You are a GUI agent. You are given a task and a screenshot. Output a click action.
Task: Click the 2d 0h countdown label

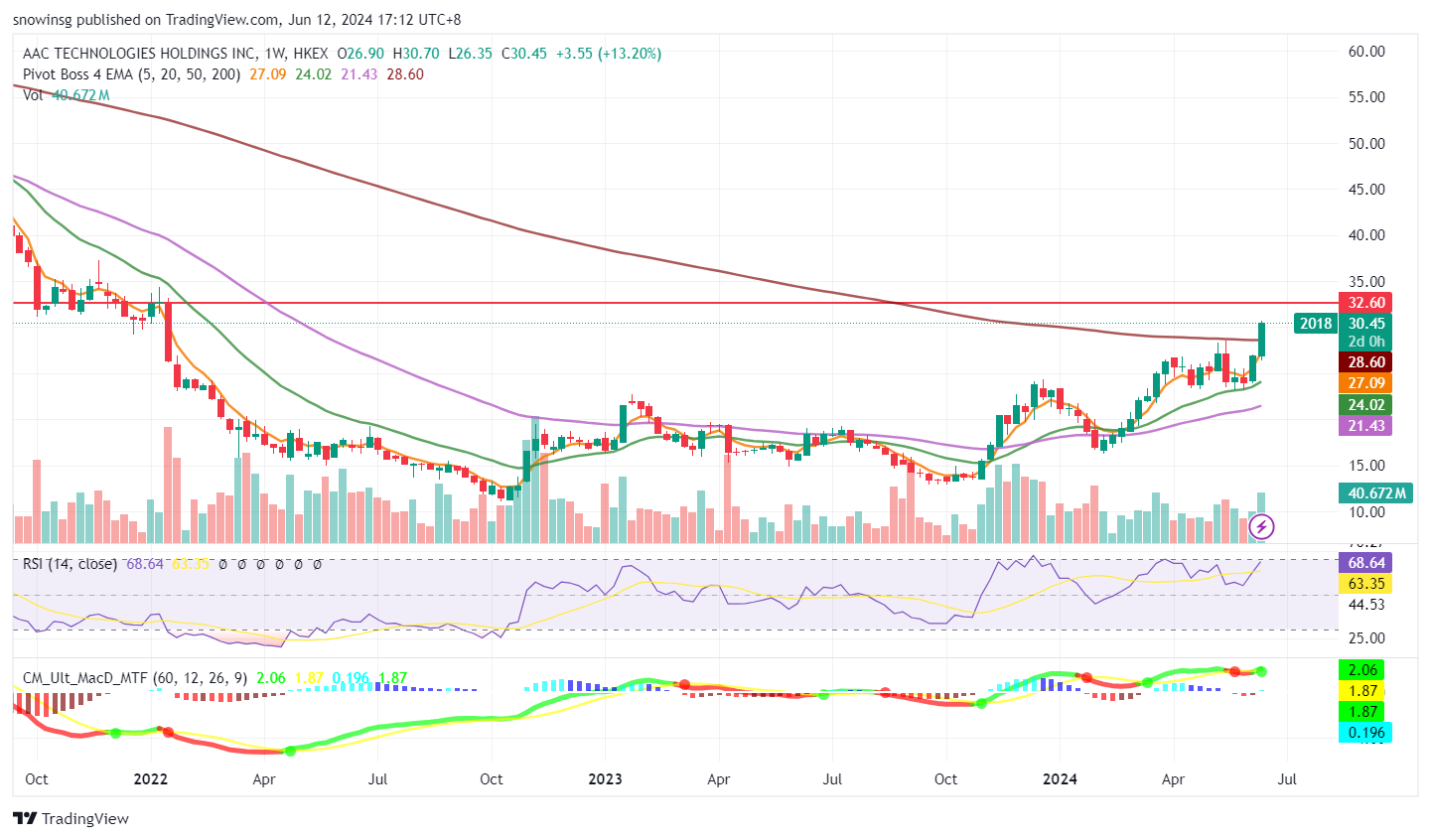click(x=1365, y=342)
